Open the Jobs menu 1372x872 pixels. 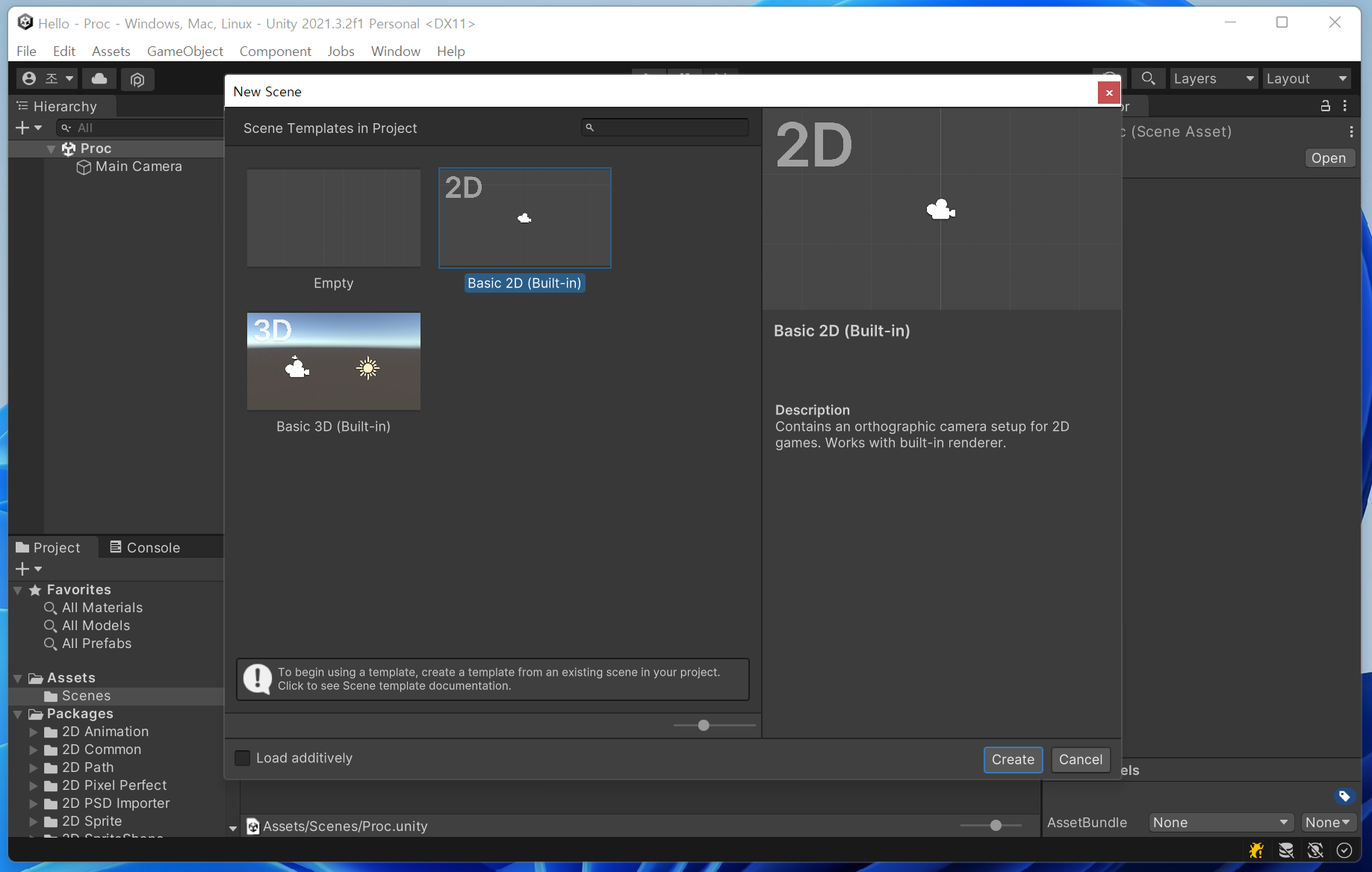click(341, 51)
